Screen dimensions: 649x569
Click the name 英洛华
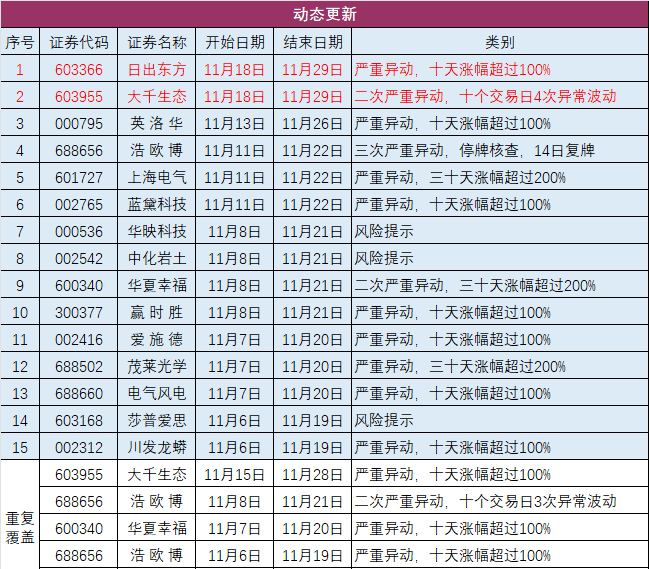[156, 123]
